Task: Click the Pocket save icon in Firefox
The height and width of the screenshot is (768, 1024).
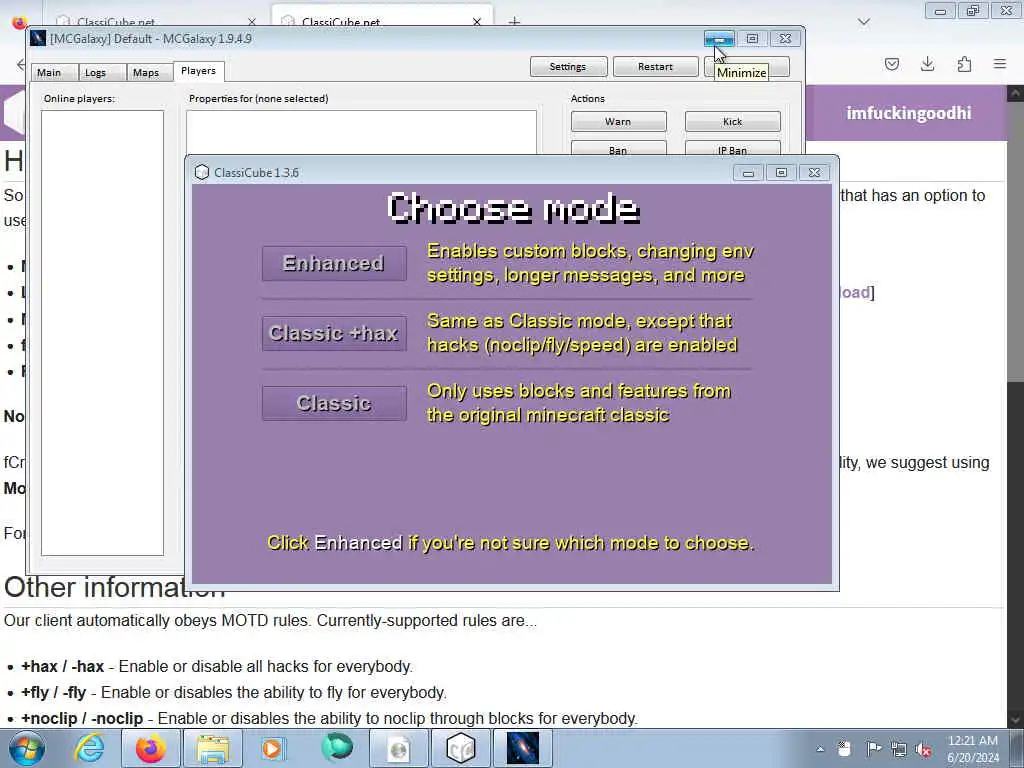Action: [x=892, y=64]
